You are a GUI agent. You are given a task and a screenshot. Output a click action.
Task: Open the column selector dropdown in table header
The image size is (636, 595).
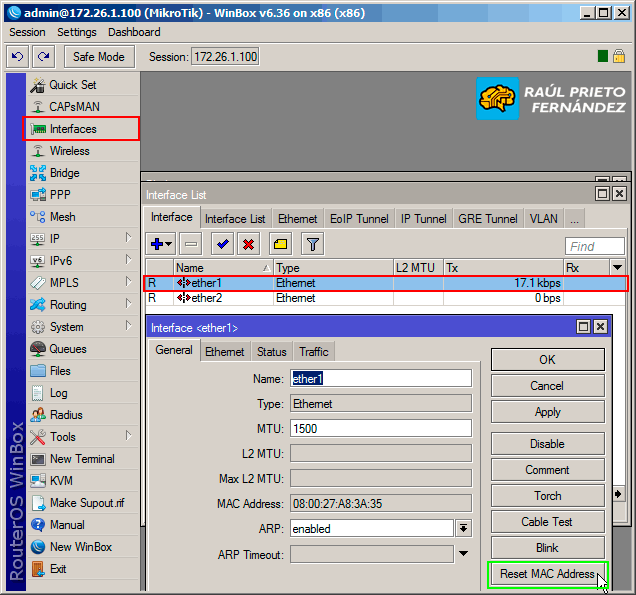point(617,268)
